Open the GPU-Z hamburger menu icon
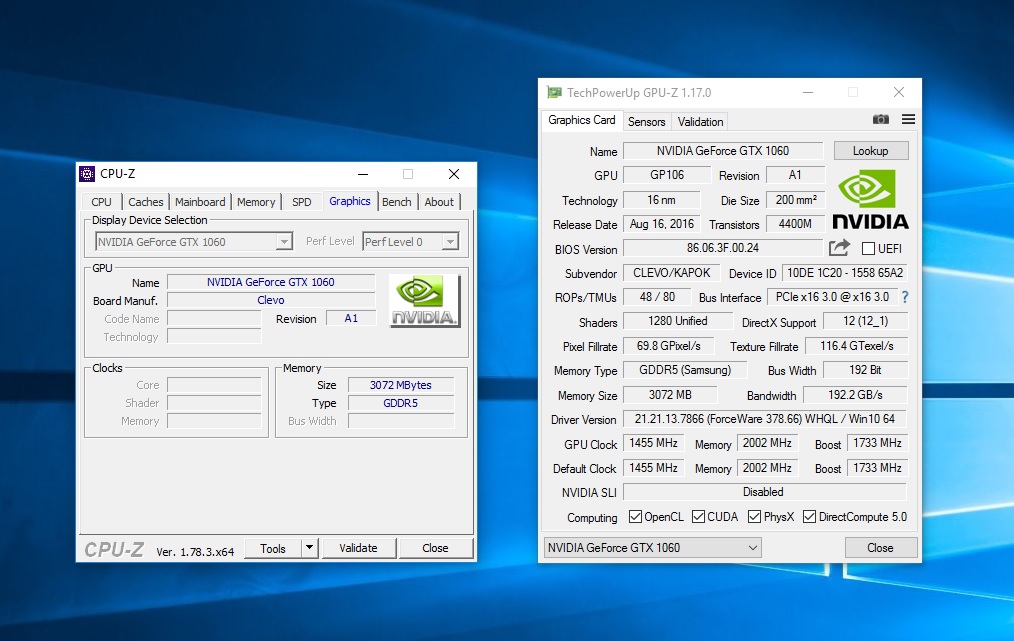The height and width of the screenshot is (641, 1014). (909, 120)
